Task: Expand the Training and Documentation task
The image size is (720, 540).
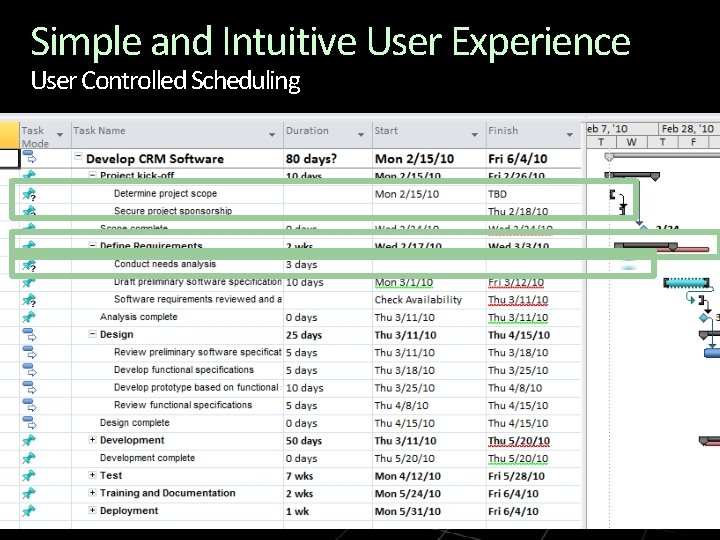Action: 92,492
